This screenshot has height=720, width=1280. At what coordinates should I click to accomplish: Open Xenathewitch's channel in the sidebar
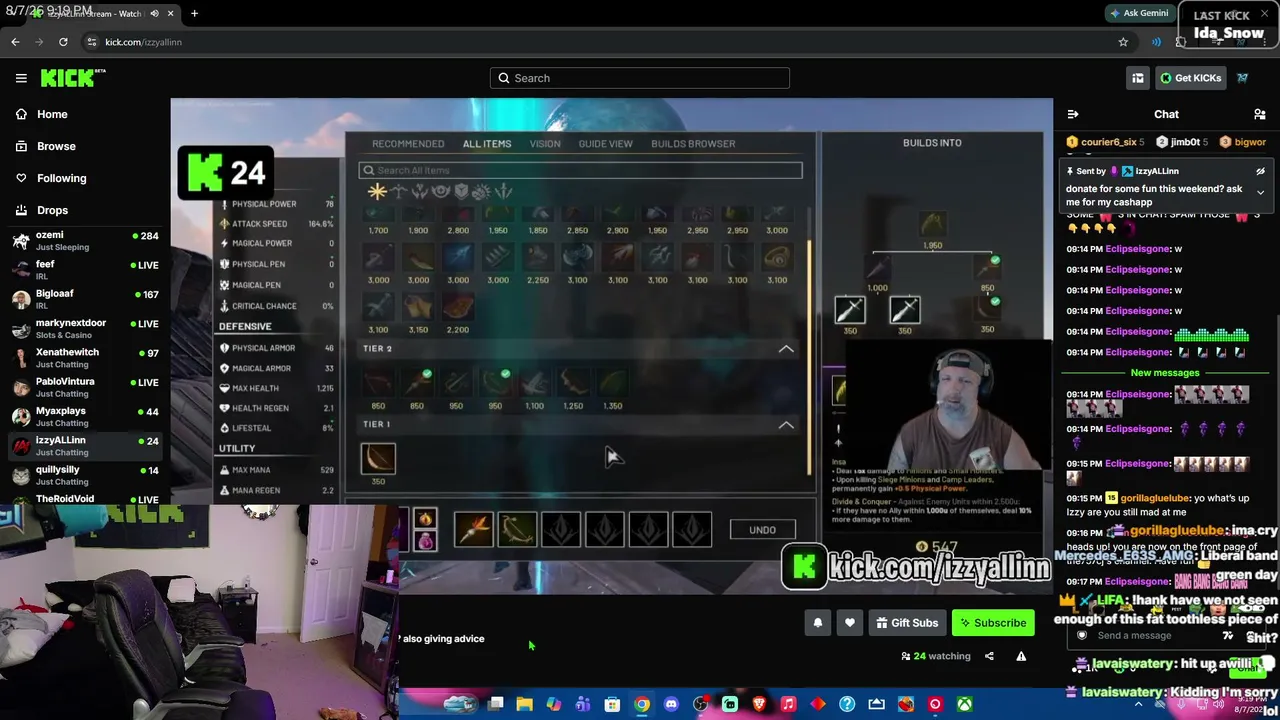click(84, 358)
